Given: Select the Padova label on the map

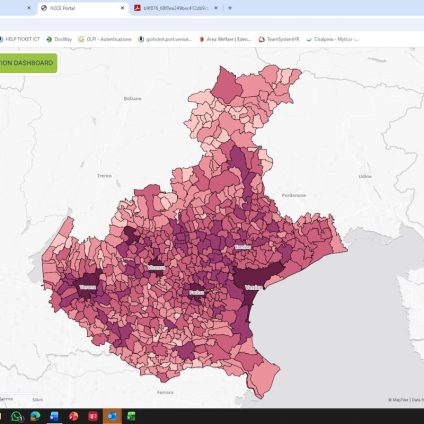Looking at the screenshot, I should click(196, 292).
